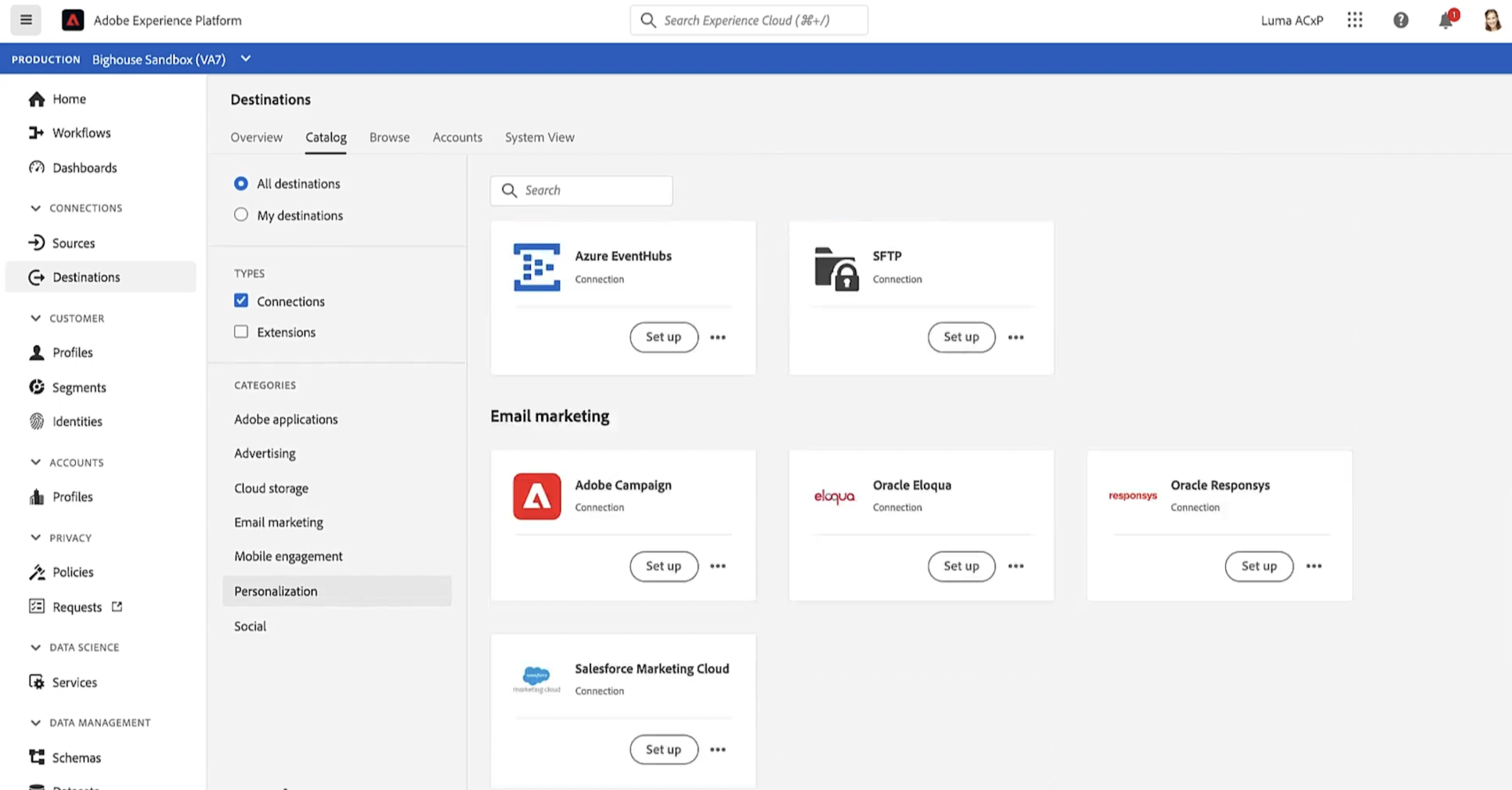This screenshot has height=790, width=1512.
Task: Open the help question mark icon
Action: point(1400,20)
